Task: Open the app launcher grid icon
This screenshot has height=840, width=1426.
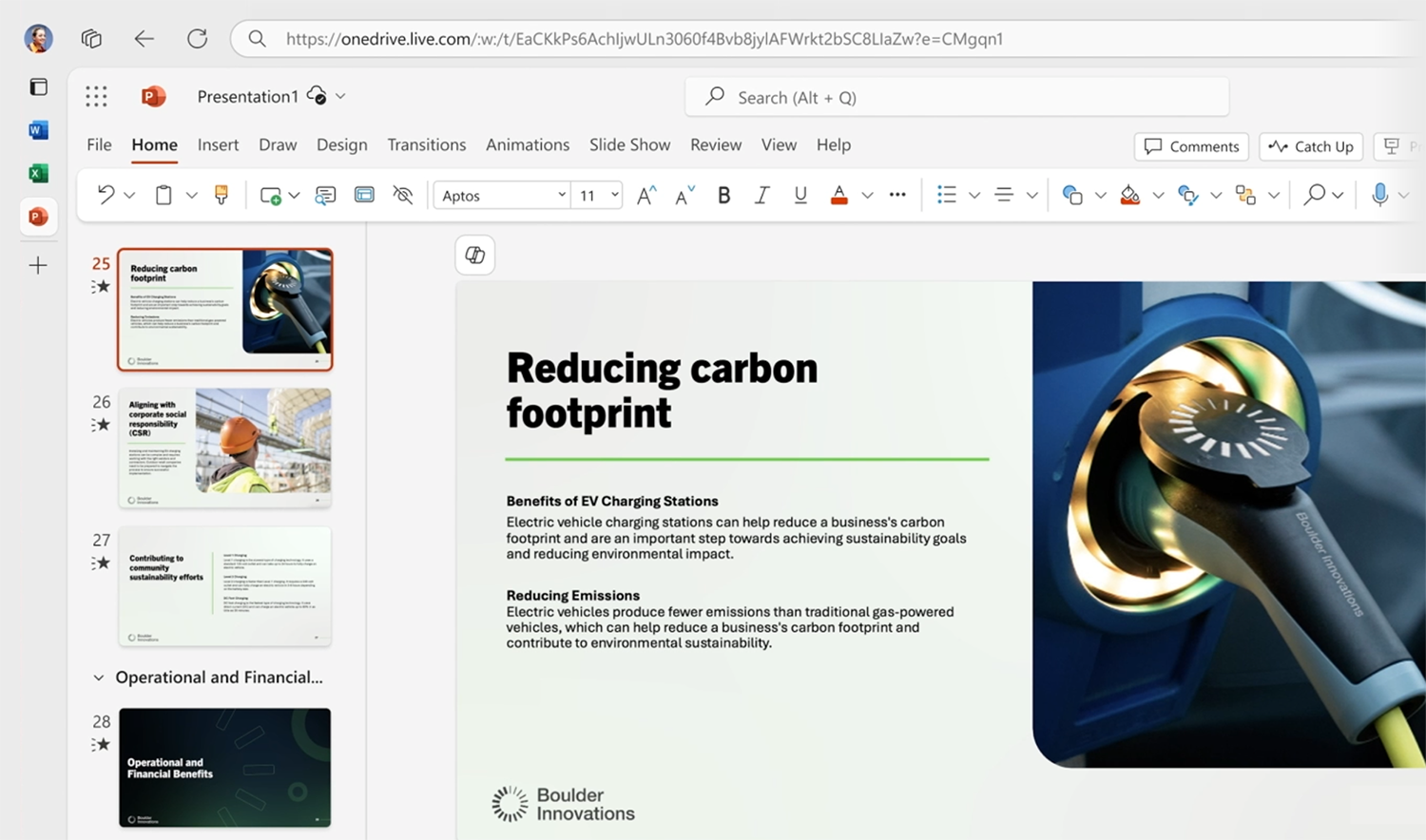Action: tap(96, 96)
